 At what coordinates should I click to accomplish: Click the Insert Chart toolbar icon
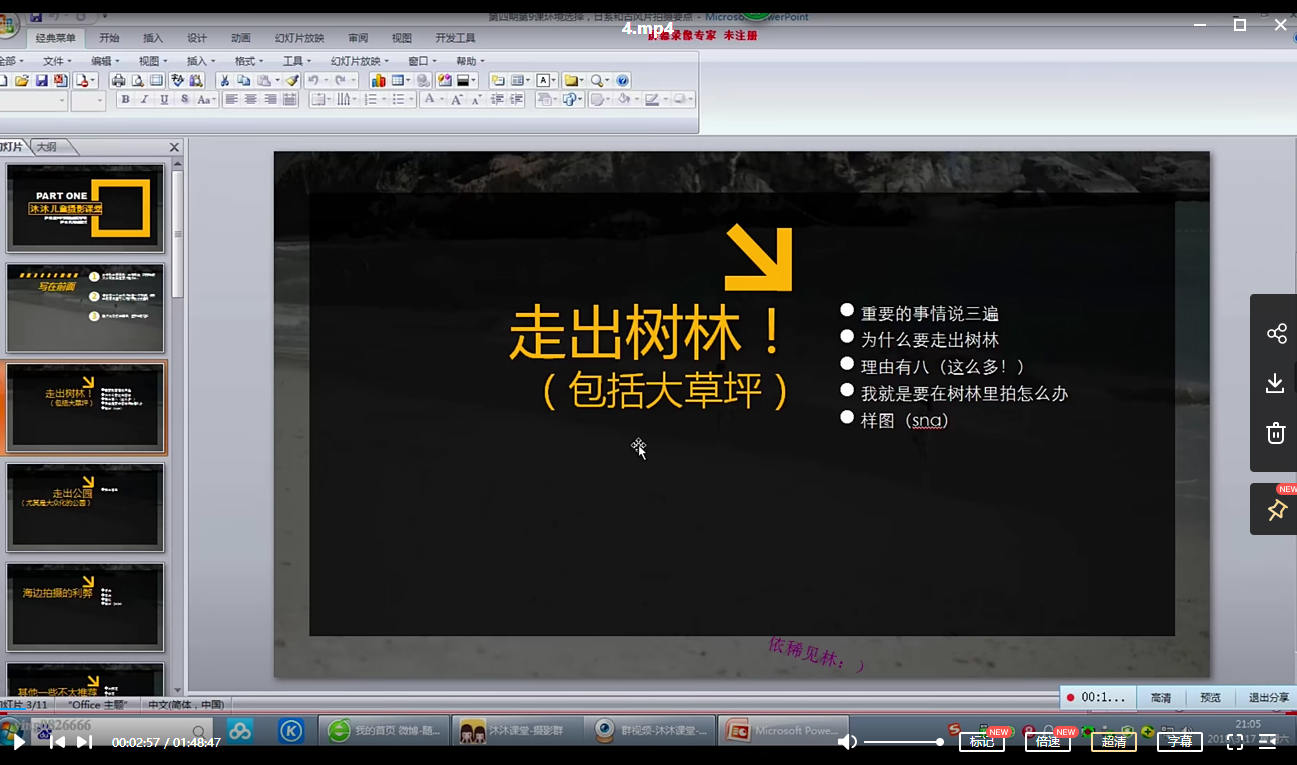(x=380, y=80)
